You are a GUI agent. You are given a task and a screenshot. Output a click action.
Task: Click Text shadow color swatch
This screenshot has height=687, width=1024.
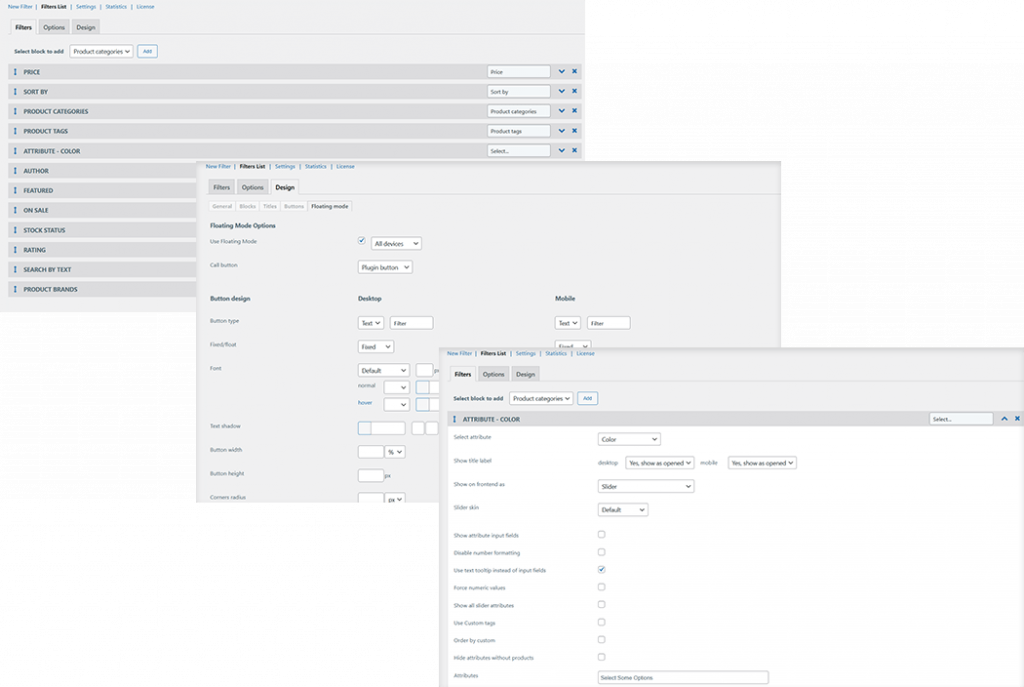click(x=365, y=428)
